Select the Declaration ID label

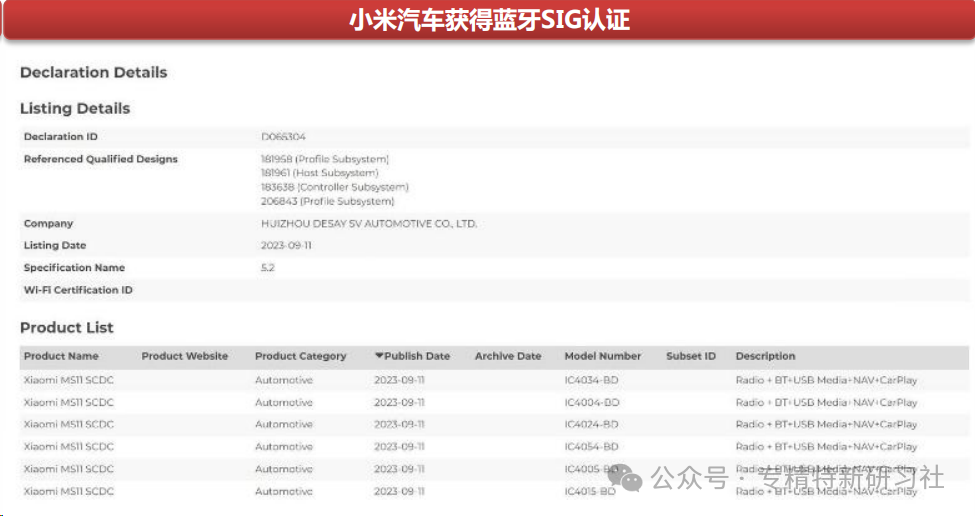click(60, 137)
